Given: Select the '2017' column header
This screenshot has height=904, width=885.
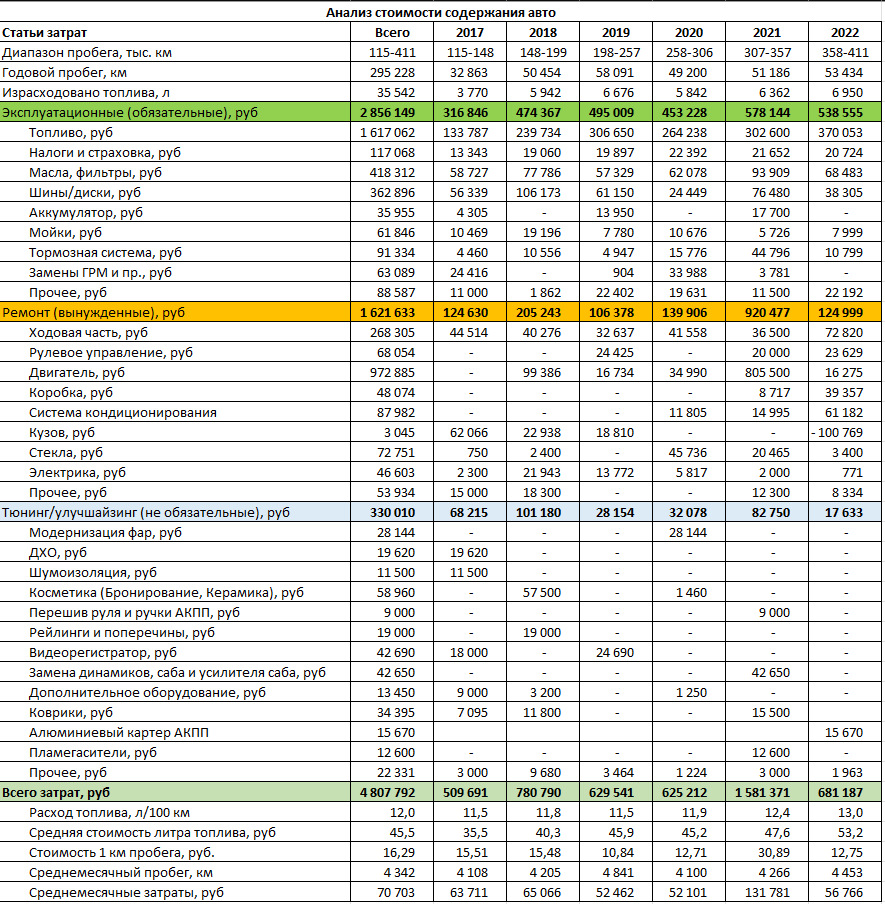Looking at the screenshot, I should point(470,32).
